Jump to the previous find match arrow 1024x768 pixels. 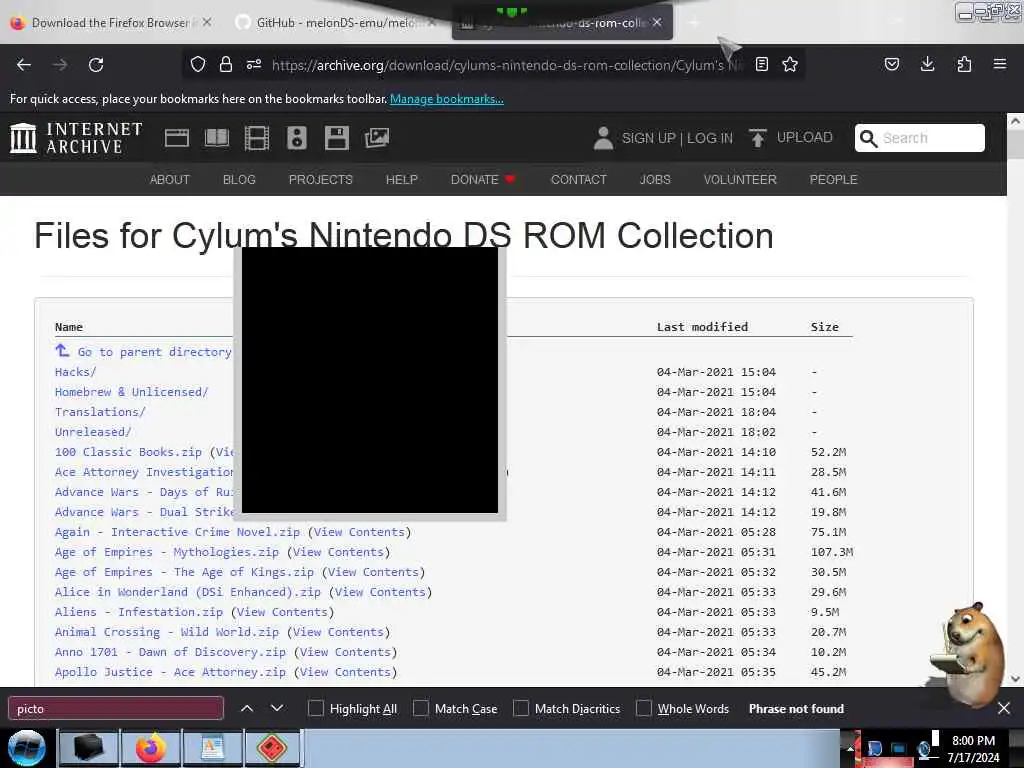[247, 708]
